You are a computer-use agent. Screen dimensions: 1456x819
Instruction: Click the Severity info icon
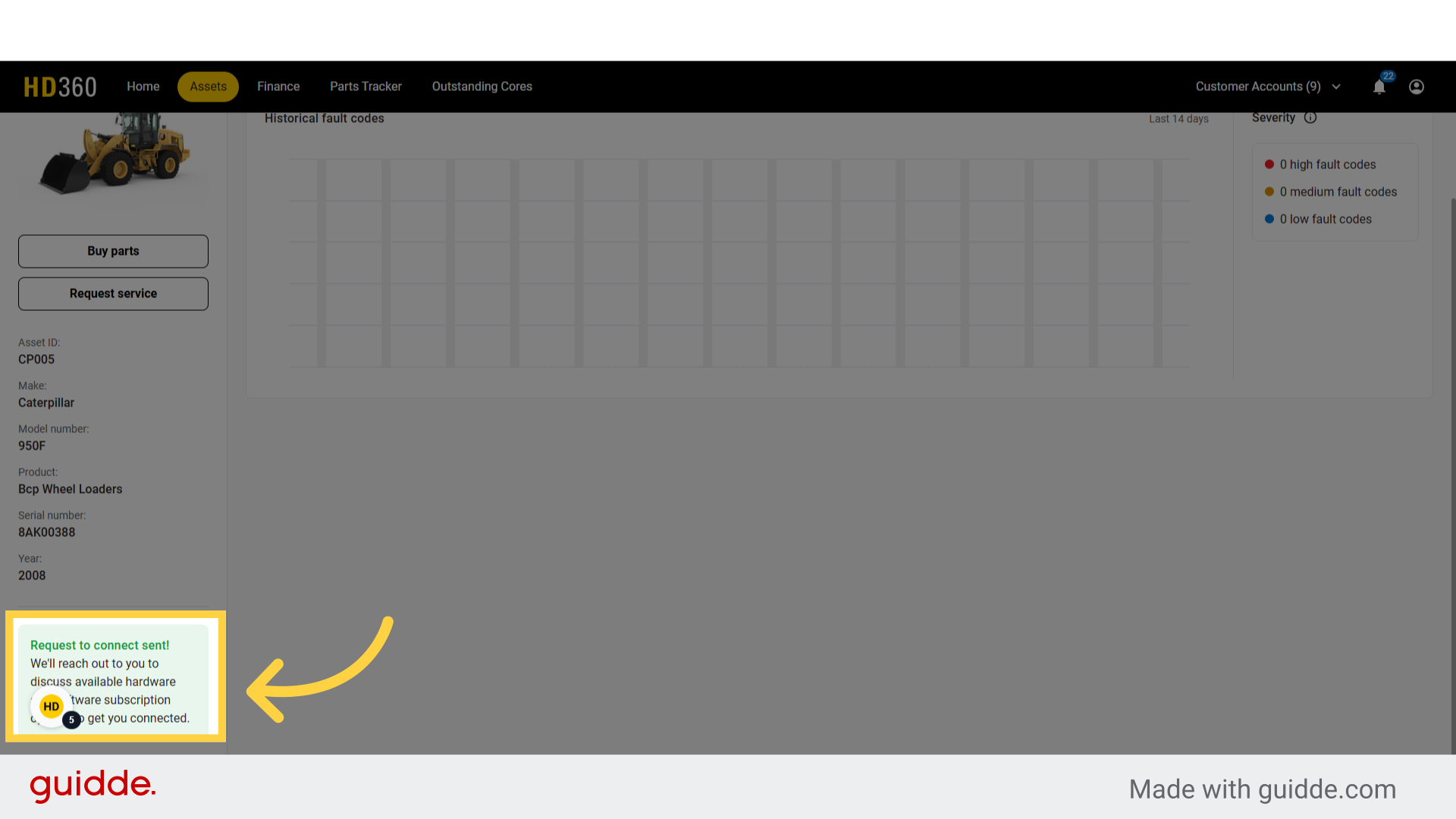[x=1310, y=118]
